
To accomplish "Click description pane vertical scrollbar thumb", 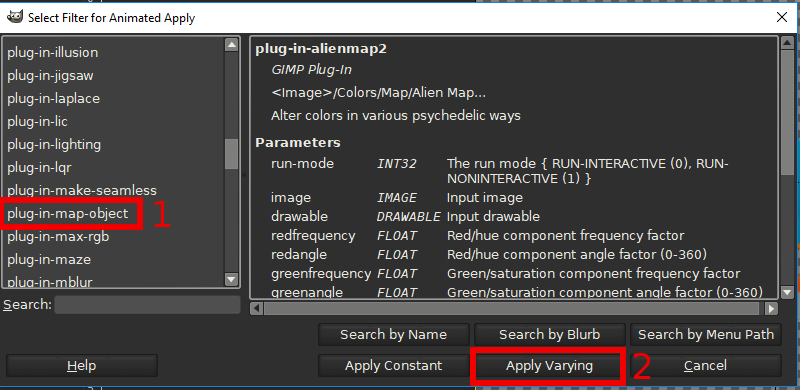I will 787,112.
